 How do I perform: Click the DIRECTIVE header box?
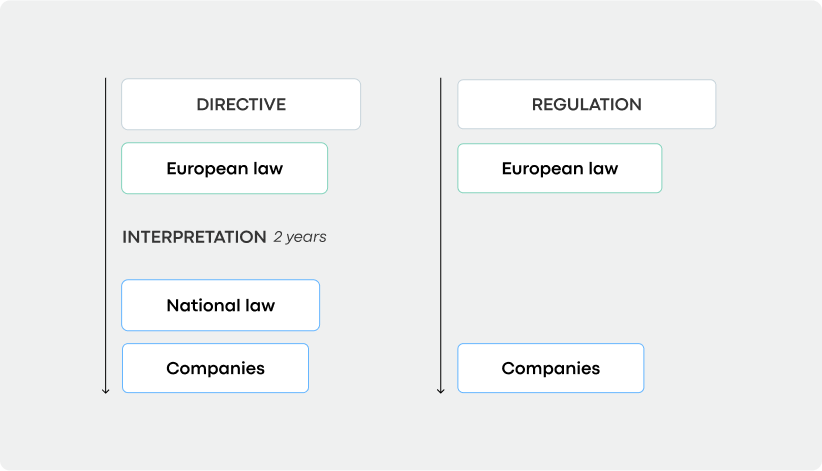241,104
